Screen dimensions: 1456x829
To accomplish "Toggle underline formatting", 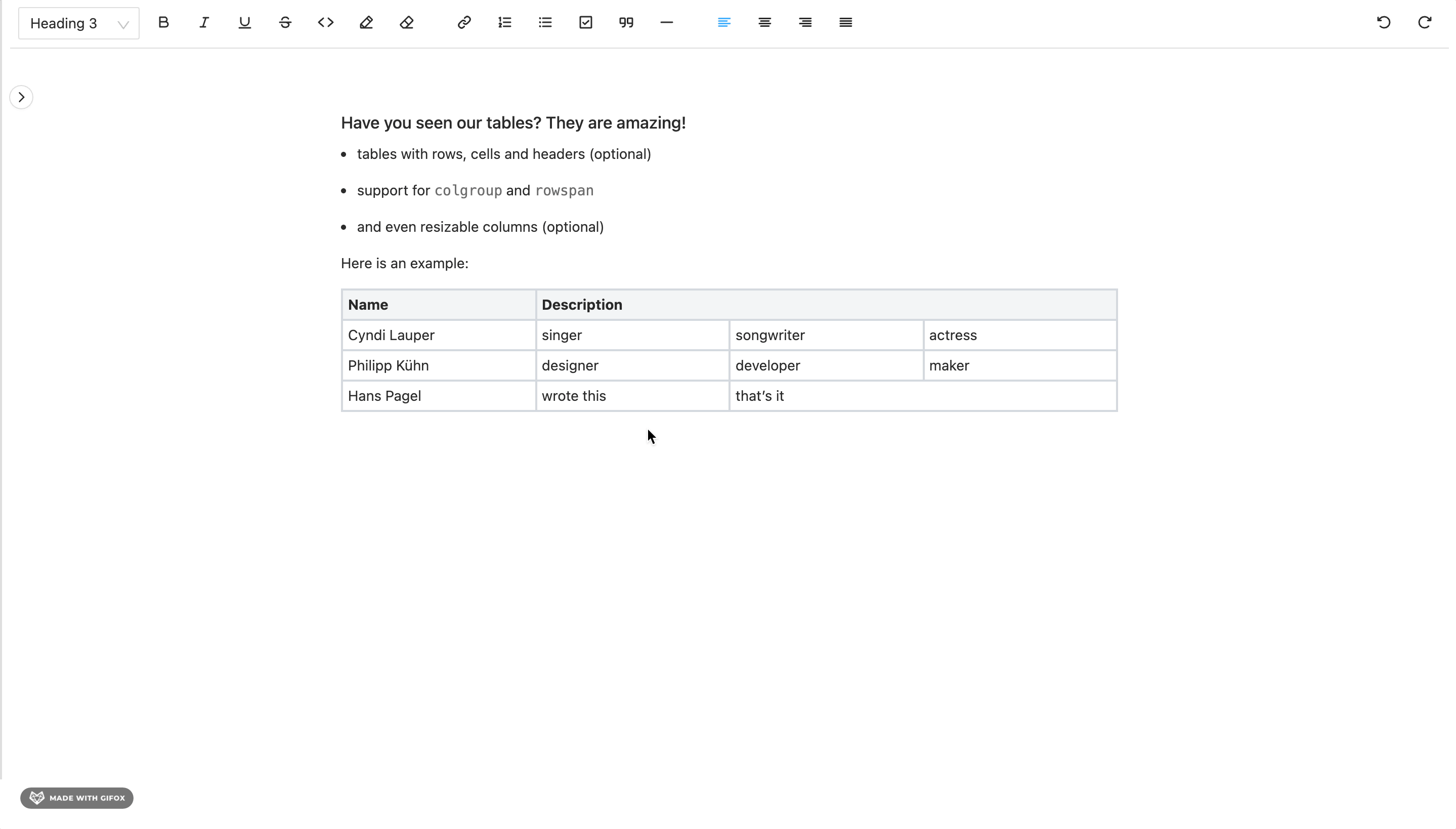I will point(244,23).
